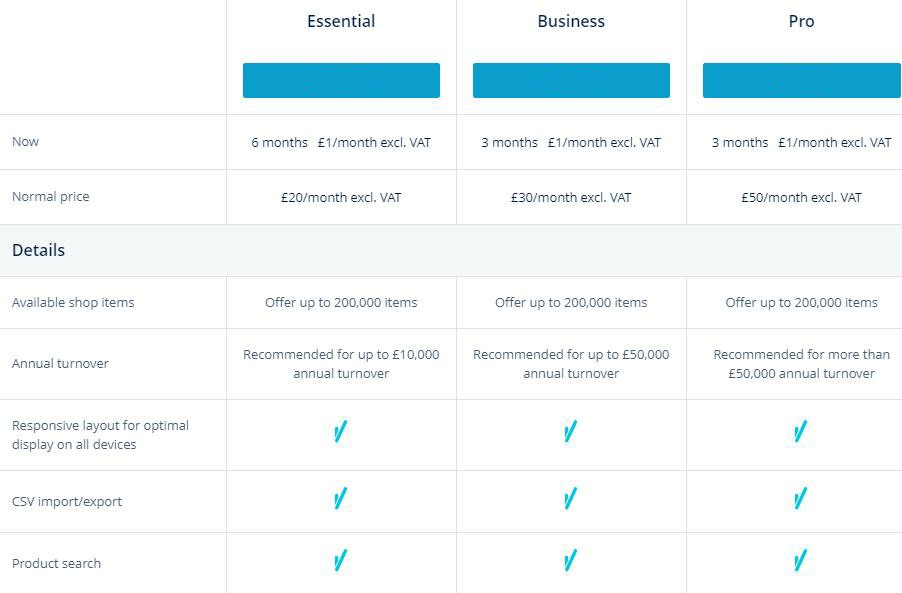Click the Essential £20/month normal price
Viewport: 902px width, 593px height.
click(341, 198)
